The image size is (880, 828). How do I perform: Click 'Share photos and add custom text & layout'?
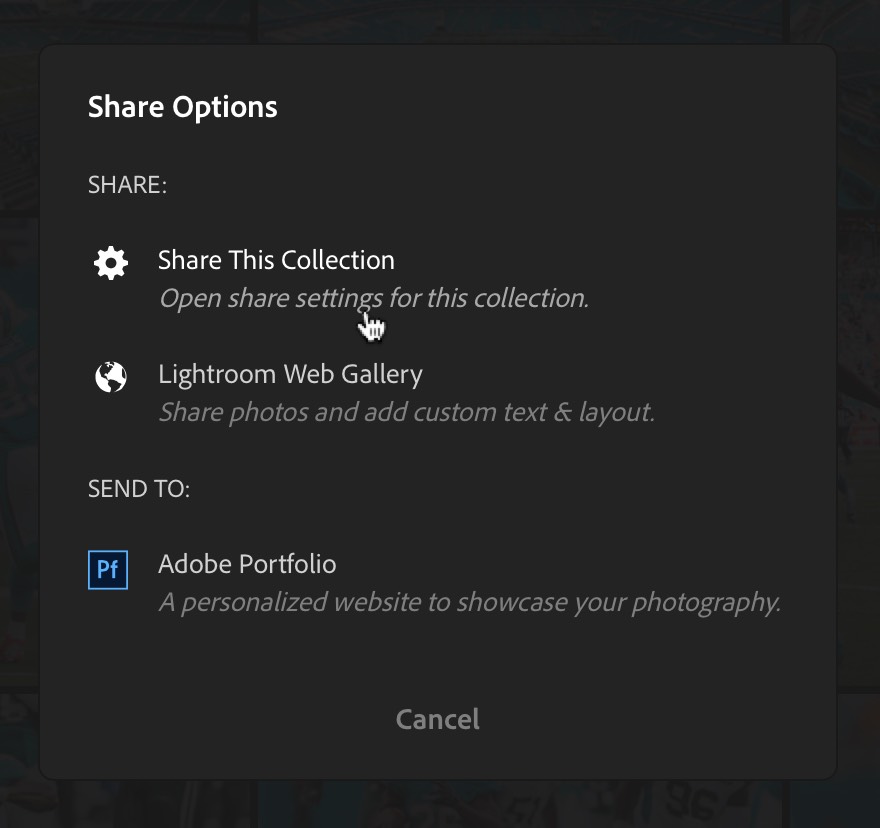(407, 413)
